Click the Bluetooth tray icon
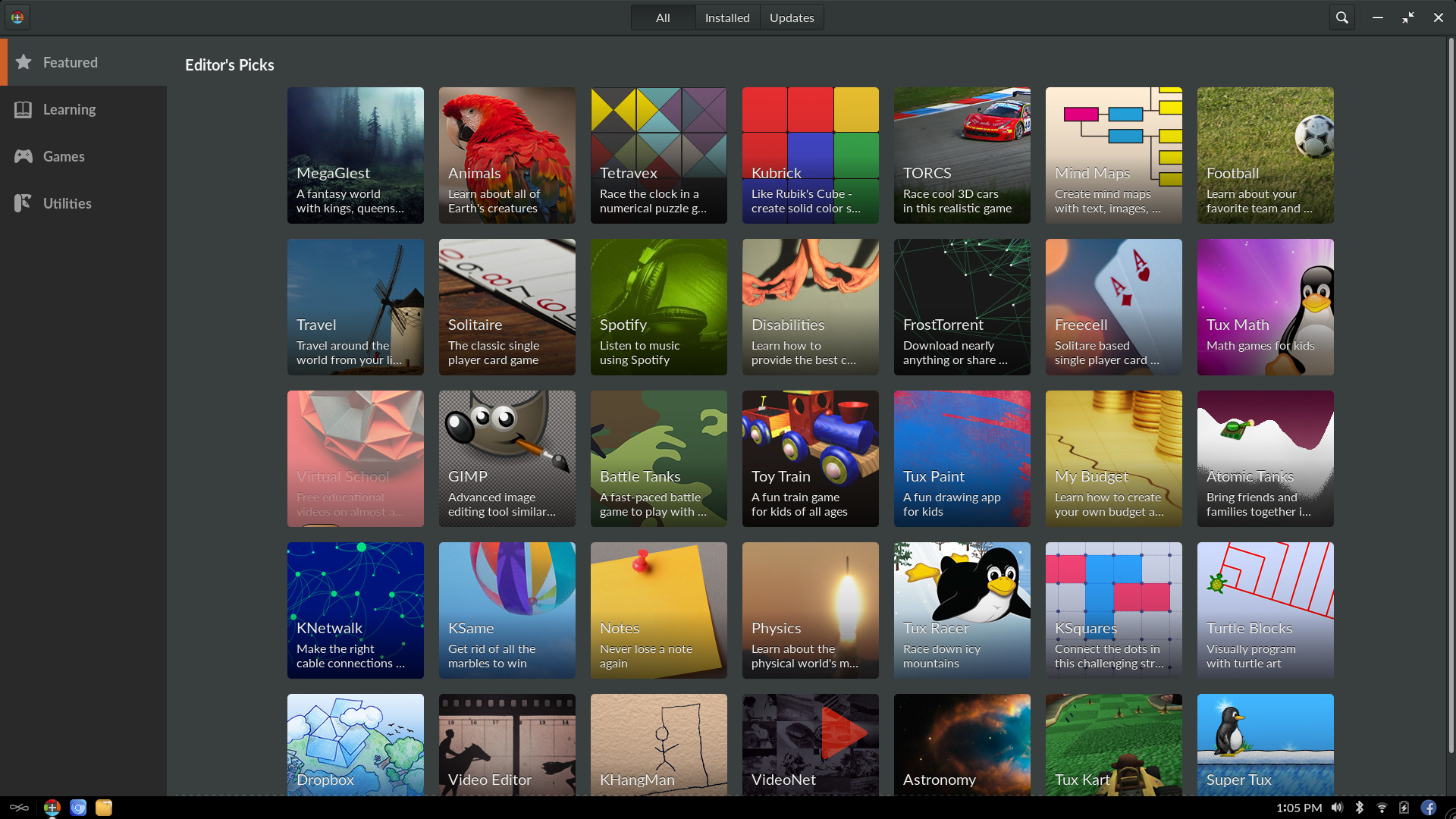This screenshot has width=1456, height=819. pyautogui.click(x=1359, y=808)
